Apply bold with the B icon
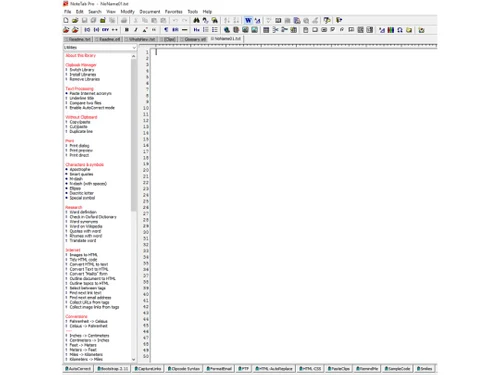The height and width of the screenshot is (375, 500). coord(127,30)
